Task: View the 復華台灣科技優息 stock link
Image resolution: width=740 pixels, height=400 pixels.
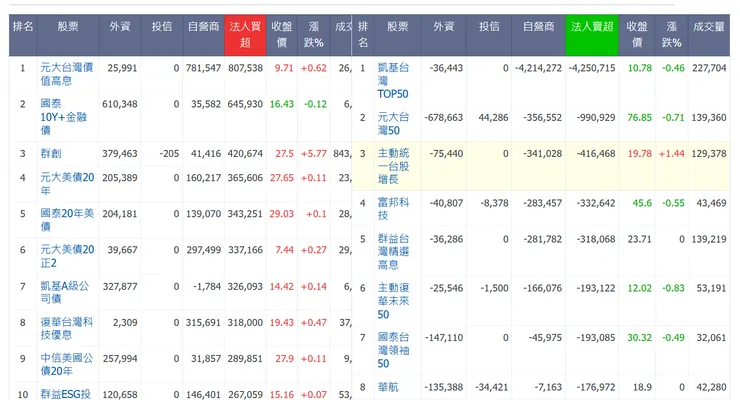Action: tap(68, 329)
